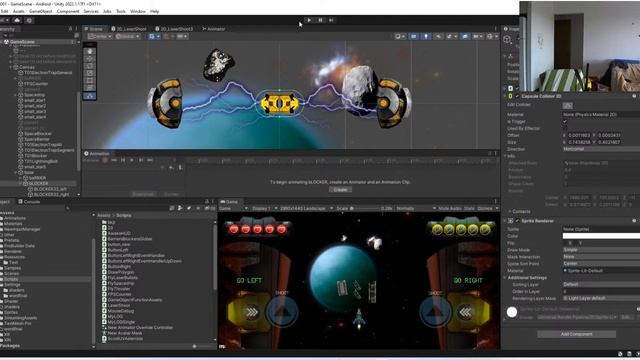
Task: Select the Rotate tool in Scene toolbar
Action: click(x=90, y=66)
